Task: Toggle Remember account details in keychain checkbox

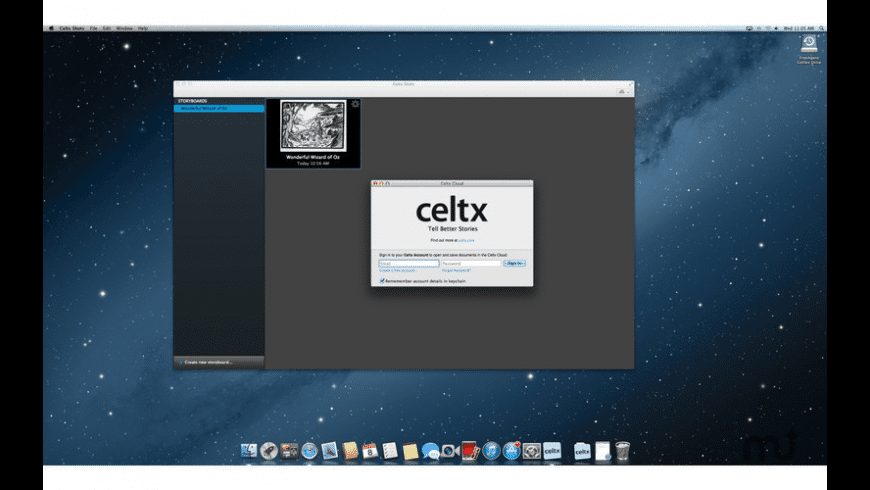Action: click(382, 281)
